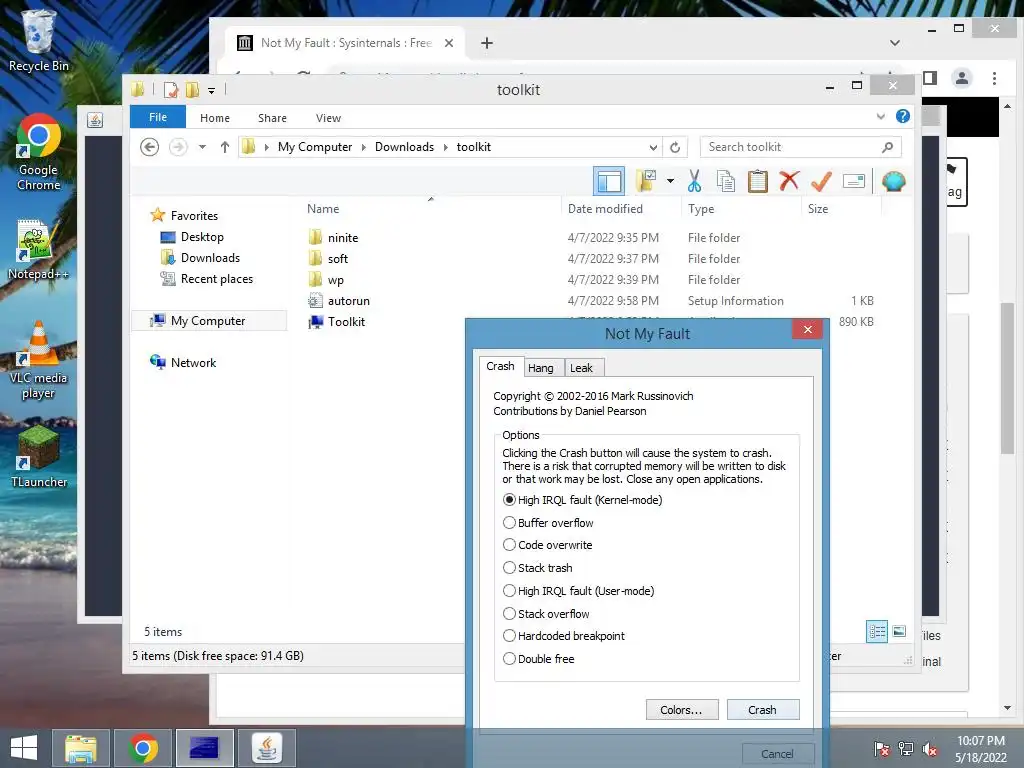
Task: Select Downloads in Favorites
Action: coord(210,258)
